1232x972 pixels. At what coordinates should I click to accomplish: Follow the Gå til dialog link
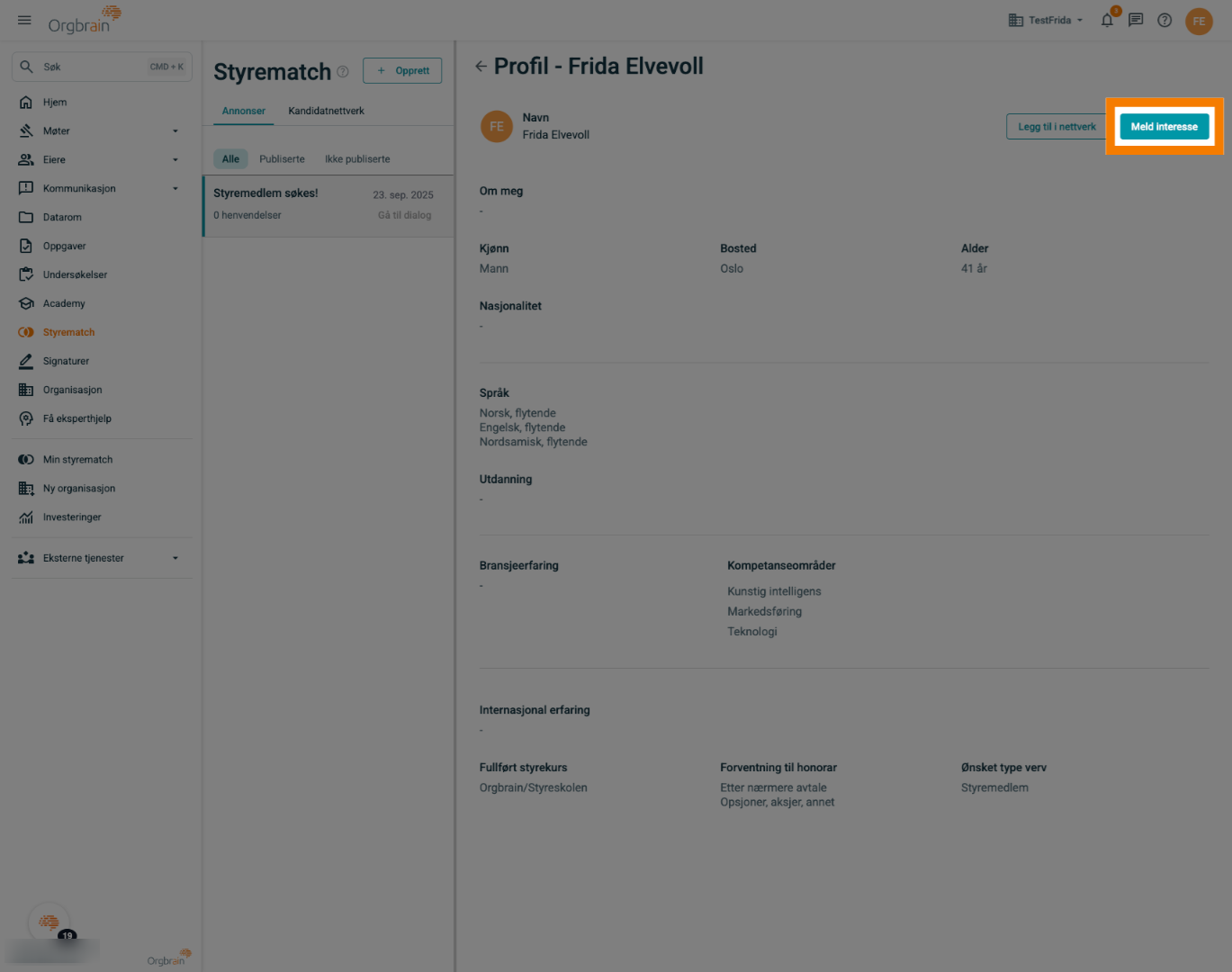405,216
